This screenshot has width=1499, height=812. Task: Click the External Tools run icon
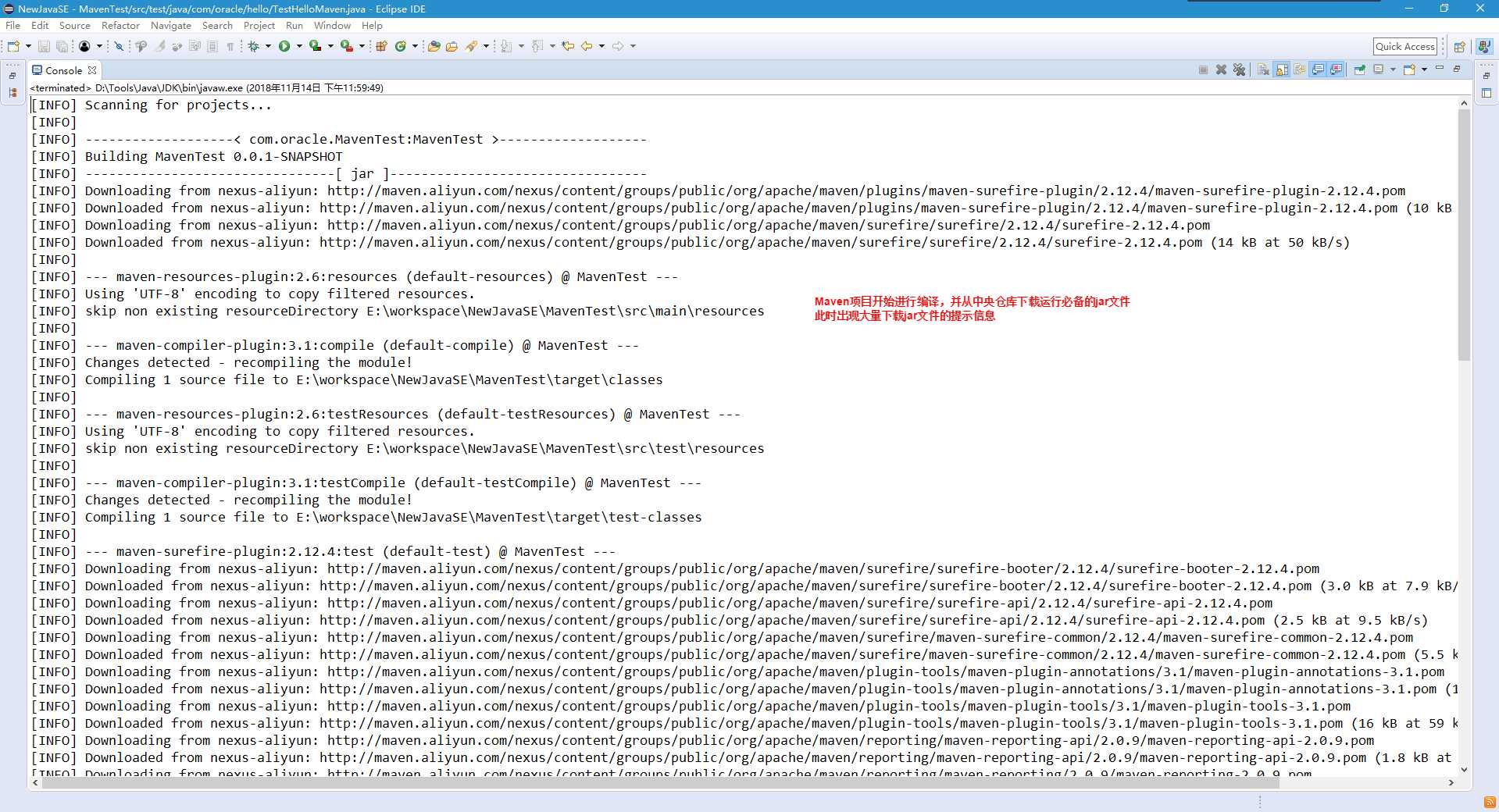click(346, 46)
